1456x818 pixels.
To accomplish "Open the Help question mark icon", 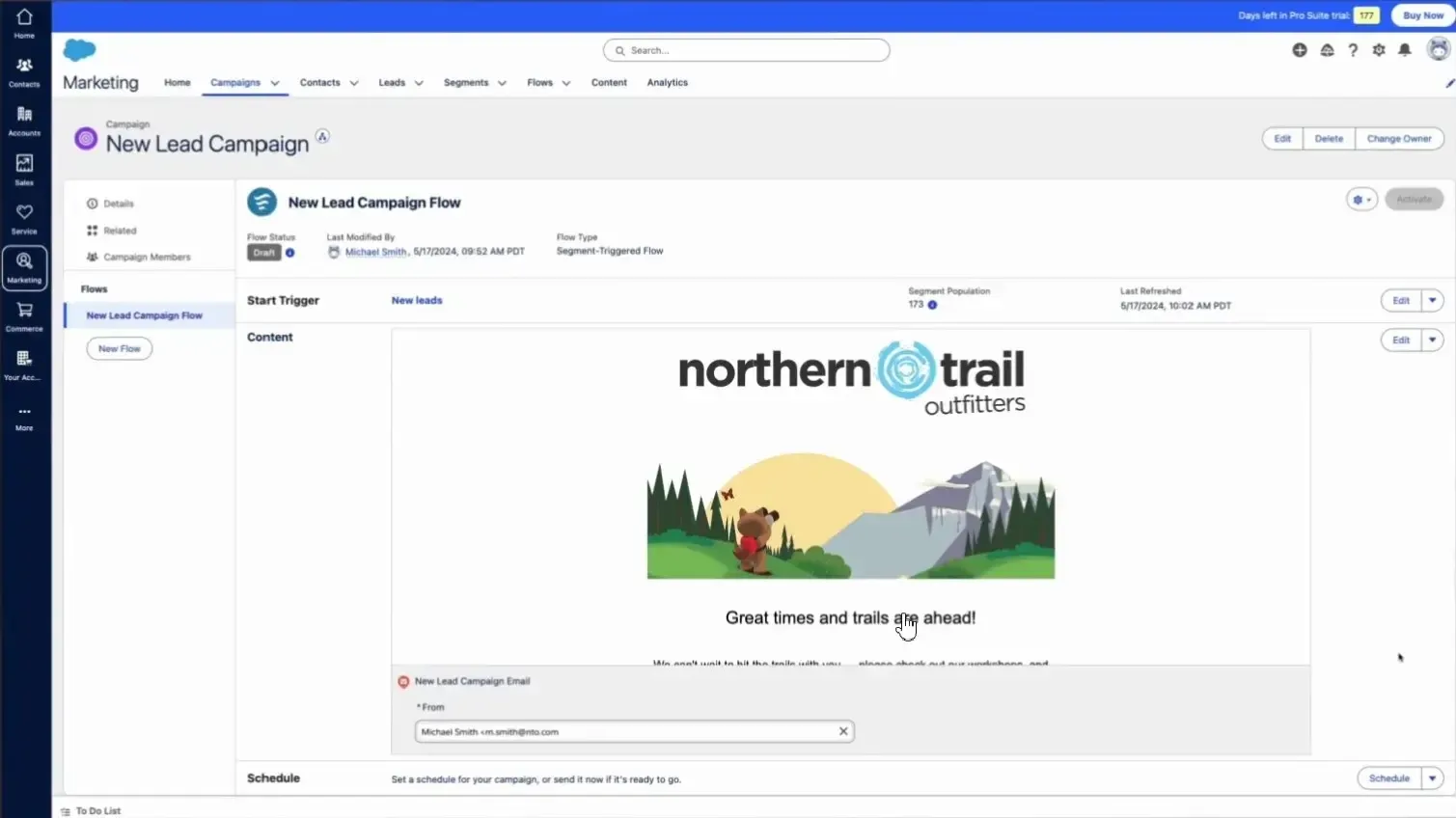I will coord(1353,50).
